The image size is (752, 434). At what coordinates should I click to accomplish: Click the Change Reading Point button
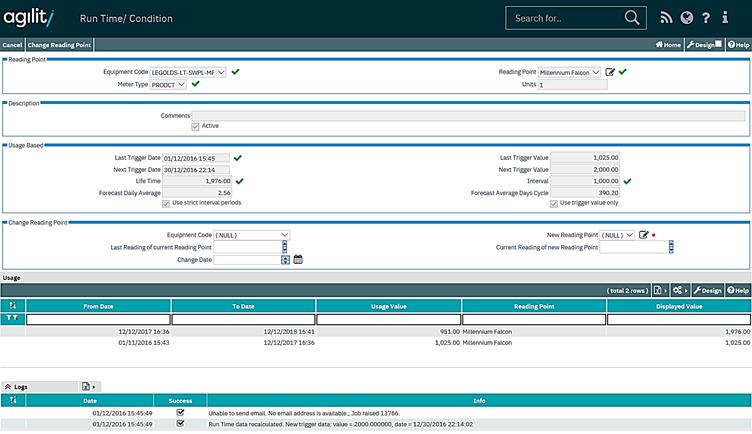click(58, 45)
